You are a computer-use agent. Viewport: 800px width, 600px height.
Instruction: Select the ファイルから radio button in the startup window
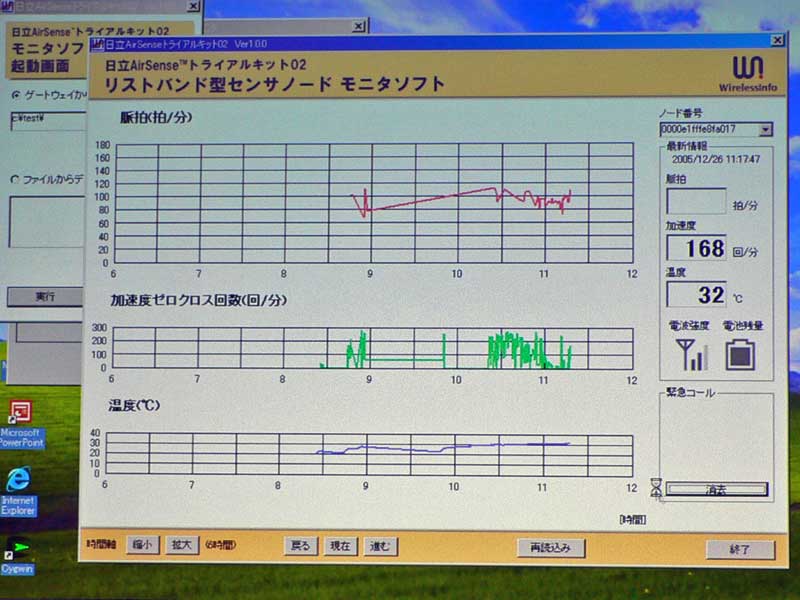coord(15,180)
